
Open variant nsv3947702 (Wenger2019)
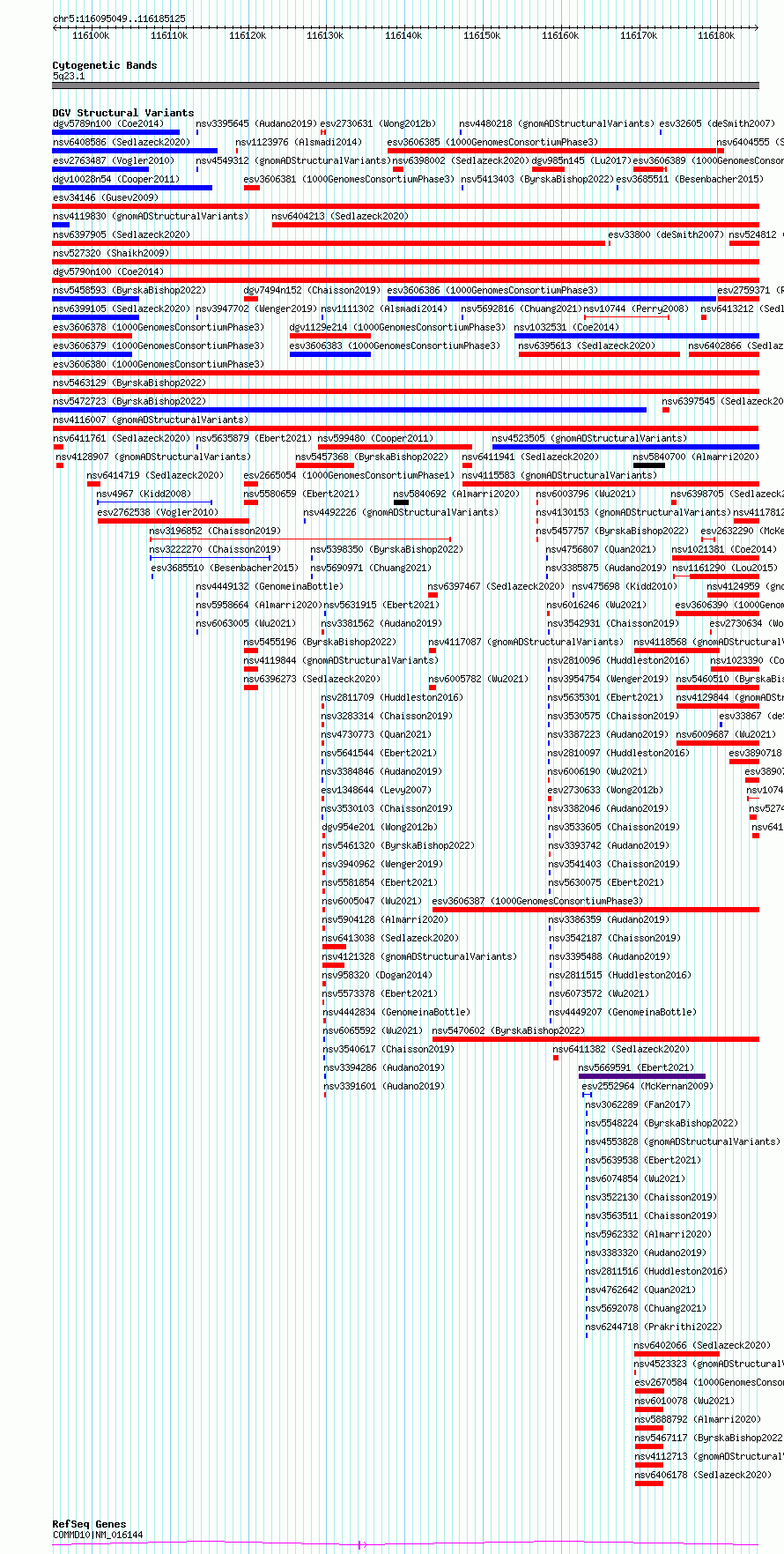tap(256, 309)
